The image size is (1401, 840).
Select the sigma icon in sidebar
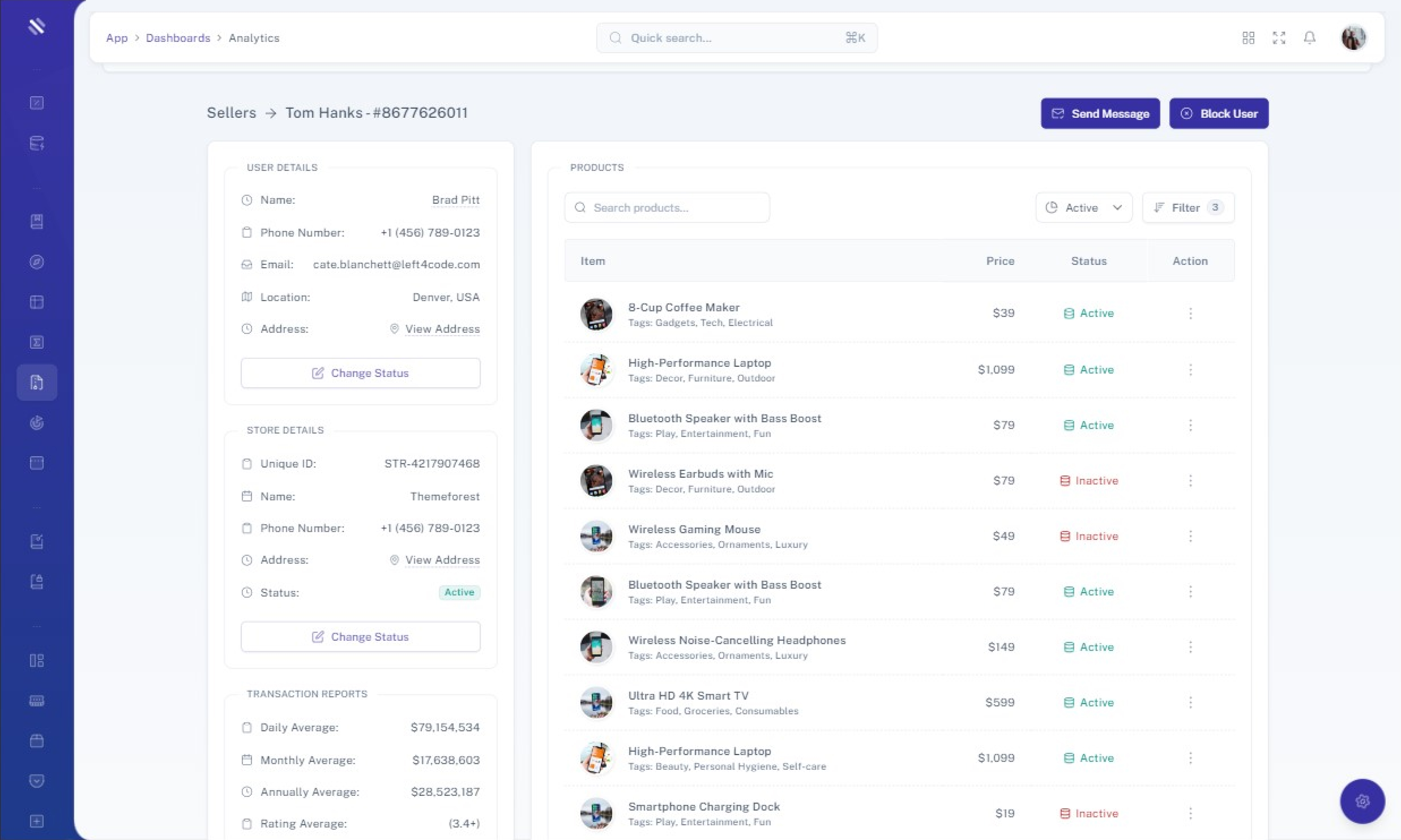point(37,342)
